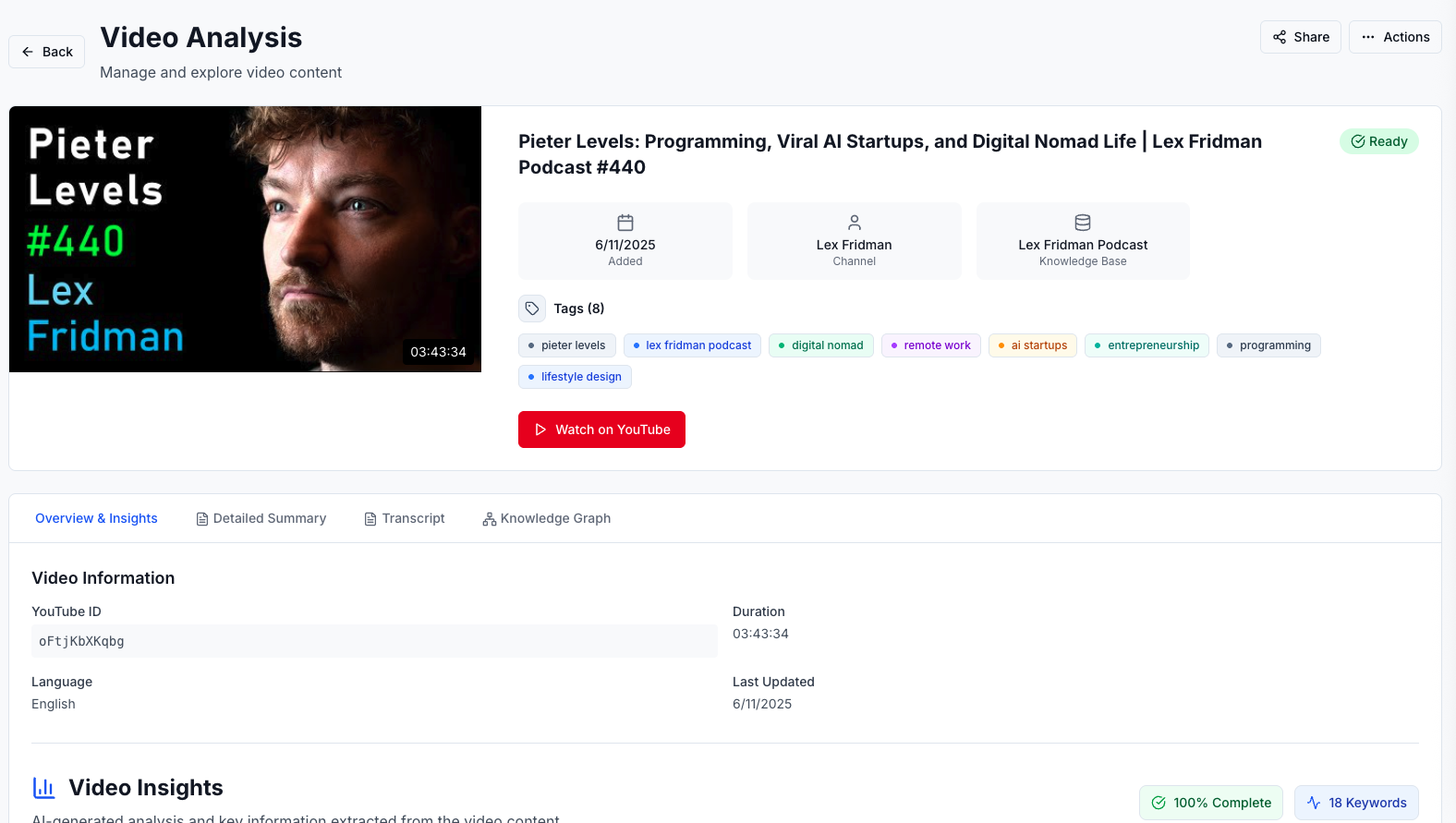Image resolution: width=1456 pixels, height=823 pixels.
Task: Click the left arrow icon in Back button
Action: click(28, 52)
